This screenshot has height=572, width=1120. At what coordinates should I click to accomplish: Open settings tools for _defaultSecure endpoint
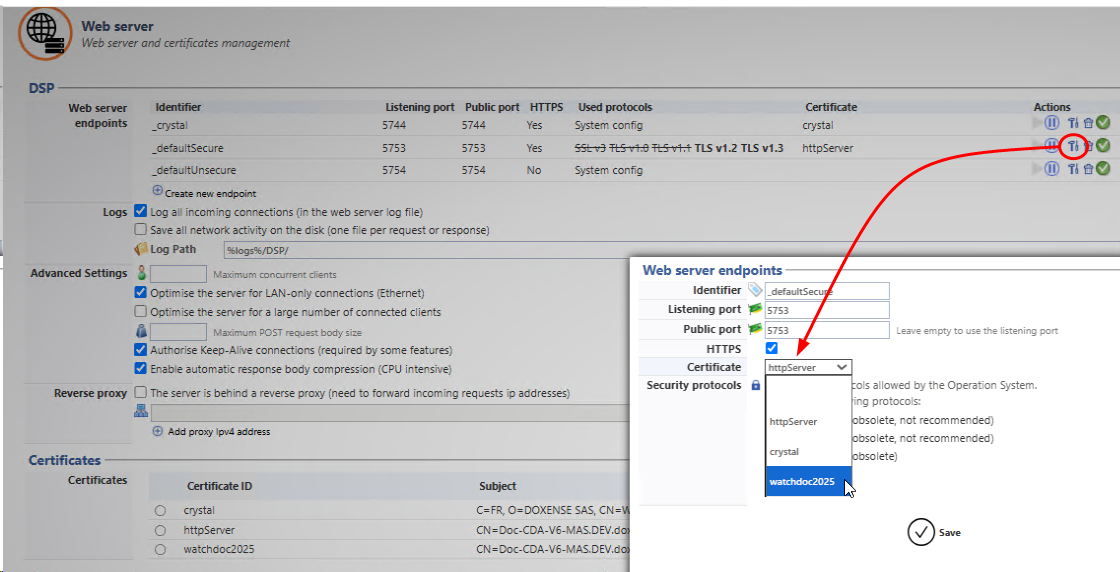(x=1073, y=146)
